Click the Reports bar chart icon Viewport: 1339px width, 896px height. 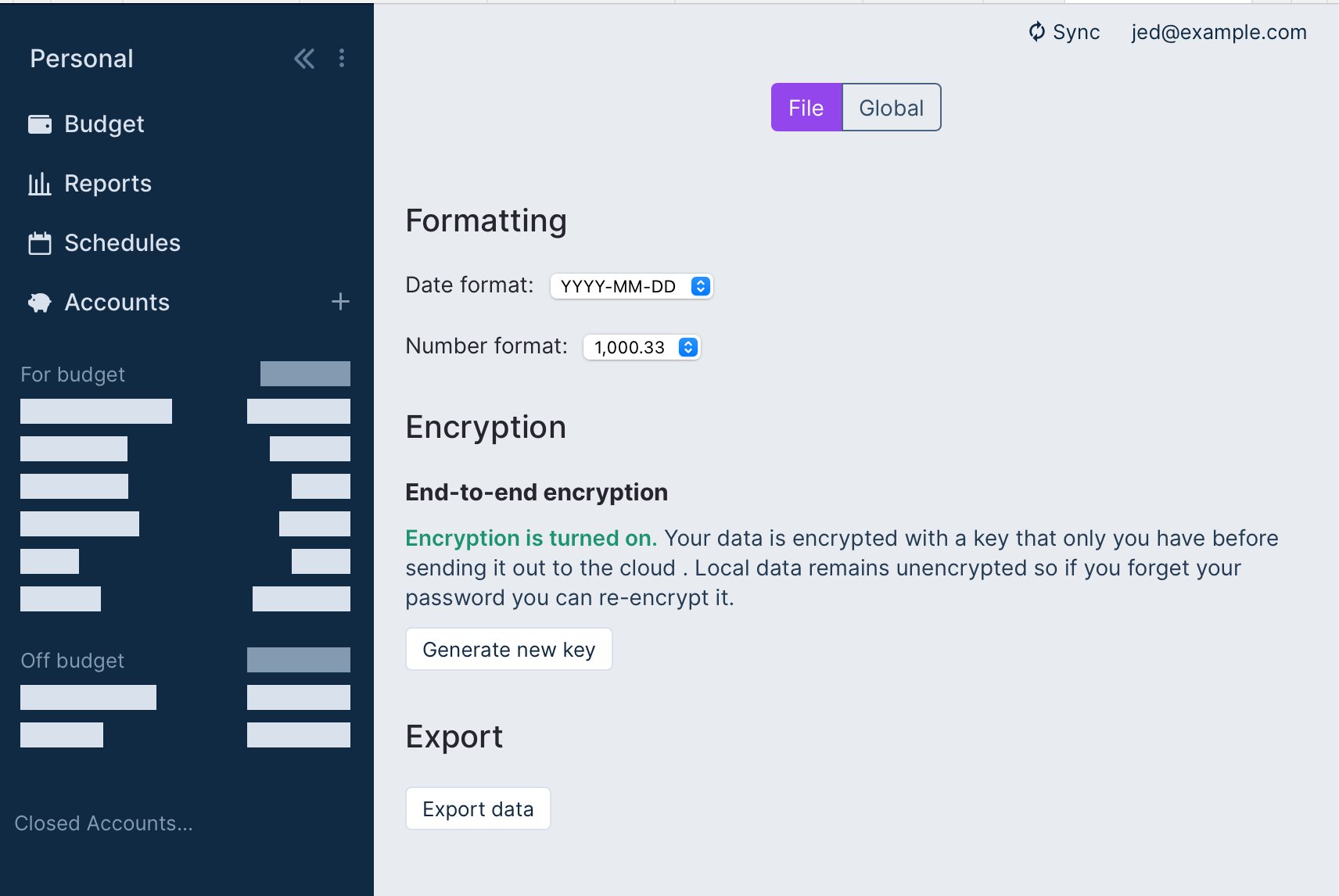(40, 184)
